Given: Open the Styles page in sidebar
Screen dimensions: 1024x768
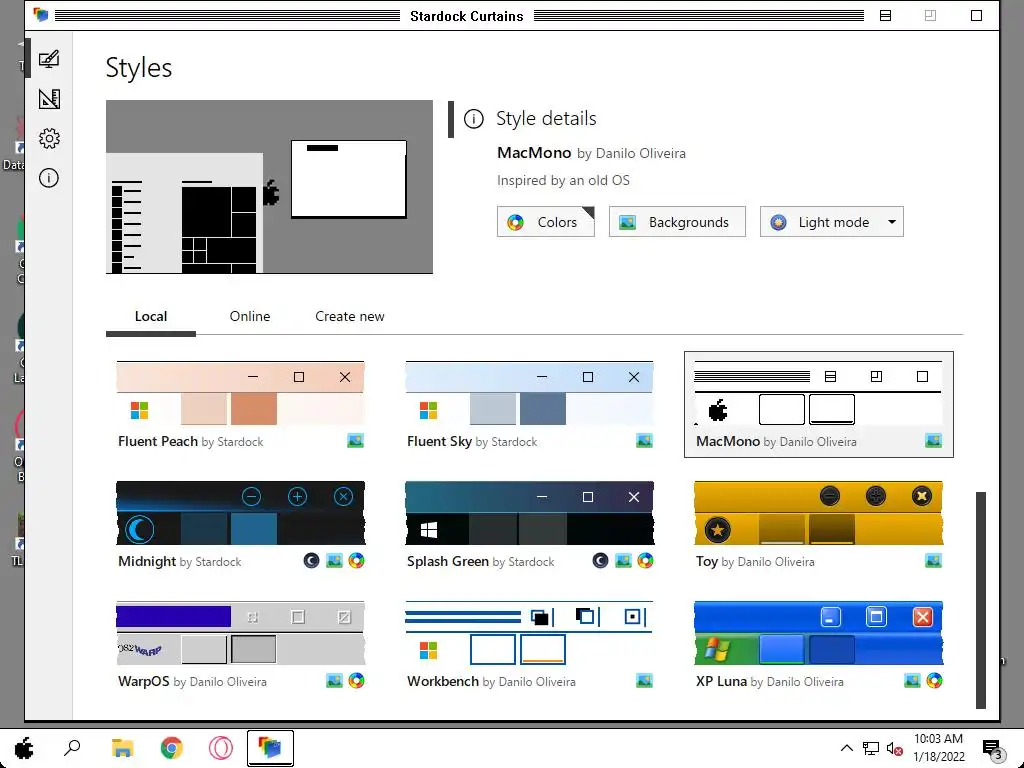Looking at the screenshot, I should tap(49, 59).
